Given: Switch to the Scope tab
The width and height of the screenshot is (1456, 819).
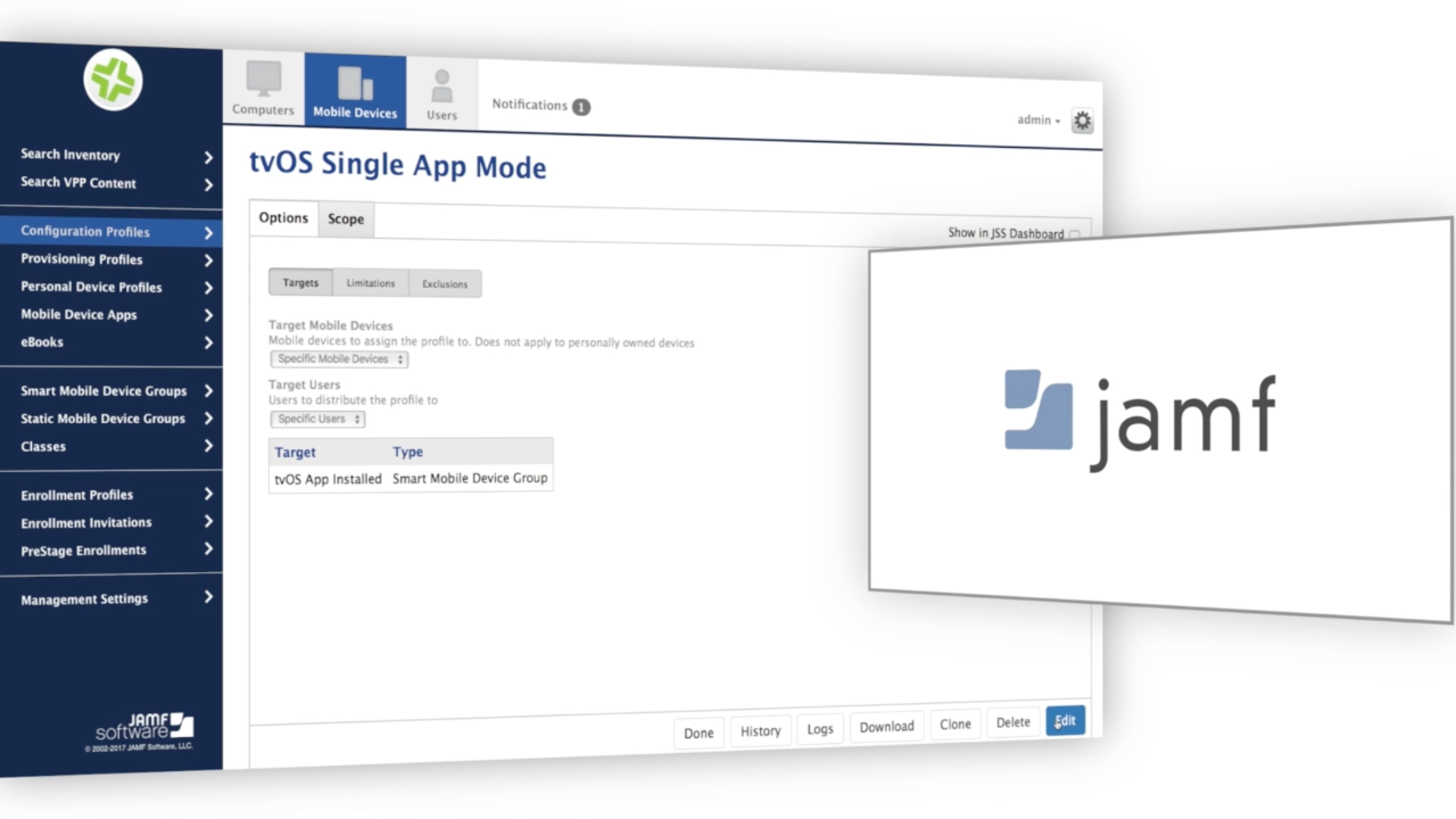Looking at the screenshot, I should 346,219.
